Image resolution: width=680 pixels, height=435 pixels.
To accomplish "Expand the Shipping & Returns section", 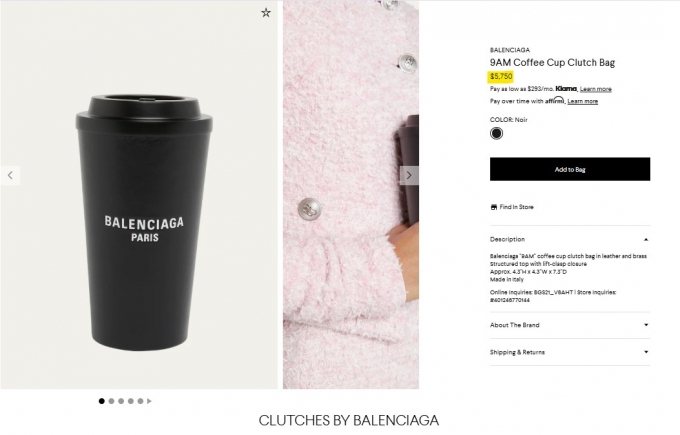I will tap(570, 352).
